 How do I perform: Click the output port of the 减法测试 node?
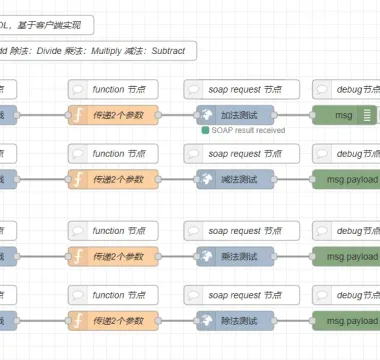pyautogui.click(x=274, y=180)
